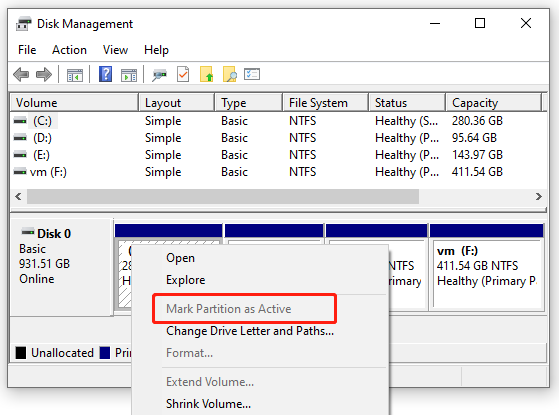Select the Disk 0 label panel
This screenshot has height=415, width=559.
62,267
